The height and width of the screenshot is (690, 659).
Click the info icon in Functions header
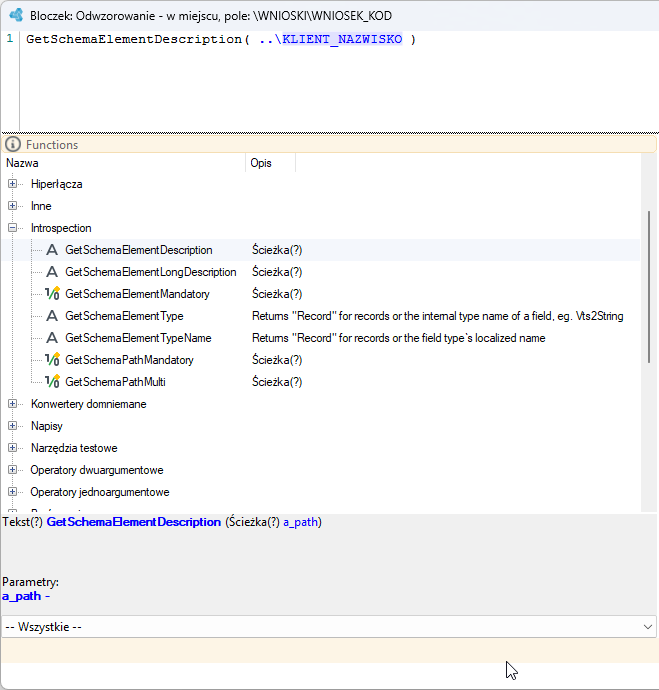[13, 144]
